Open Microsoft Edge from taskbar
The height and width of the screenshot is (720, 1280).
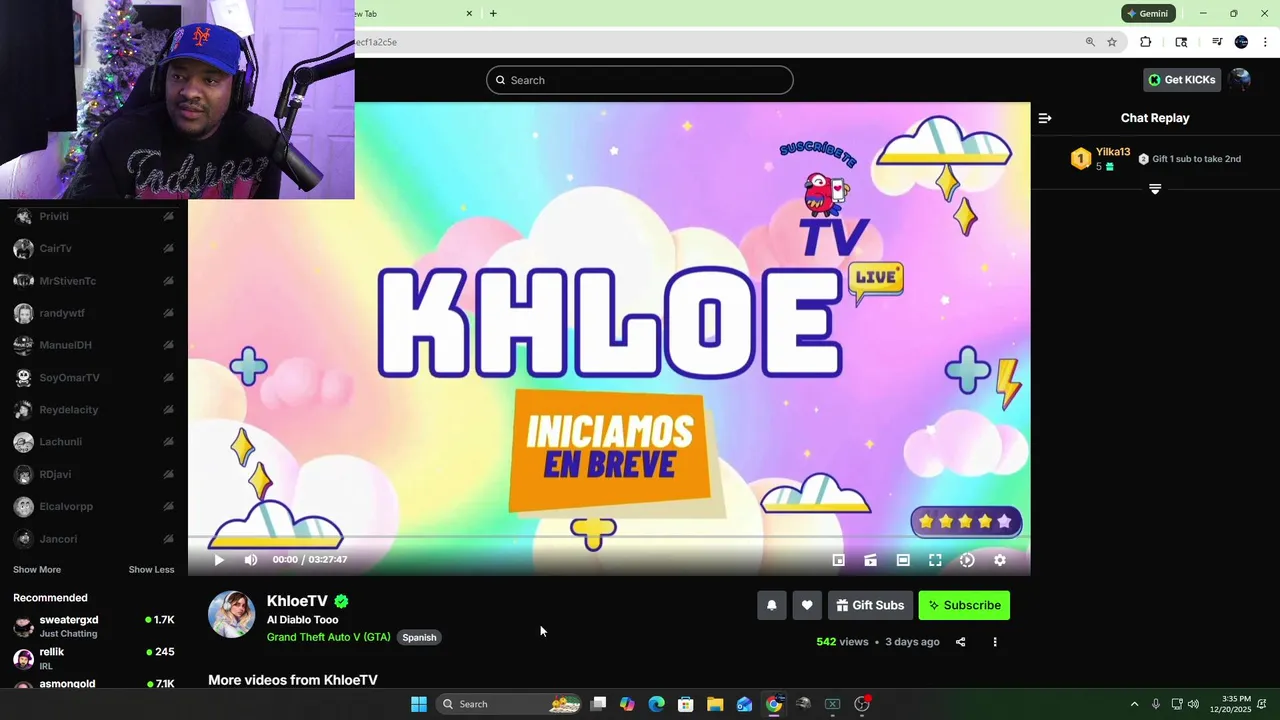pos(656,704)
